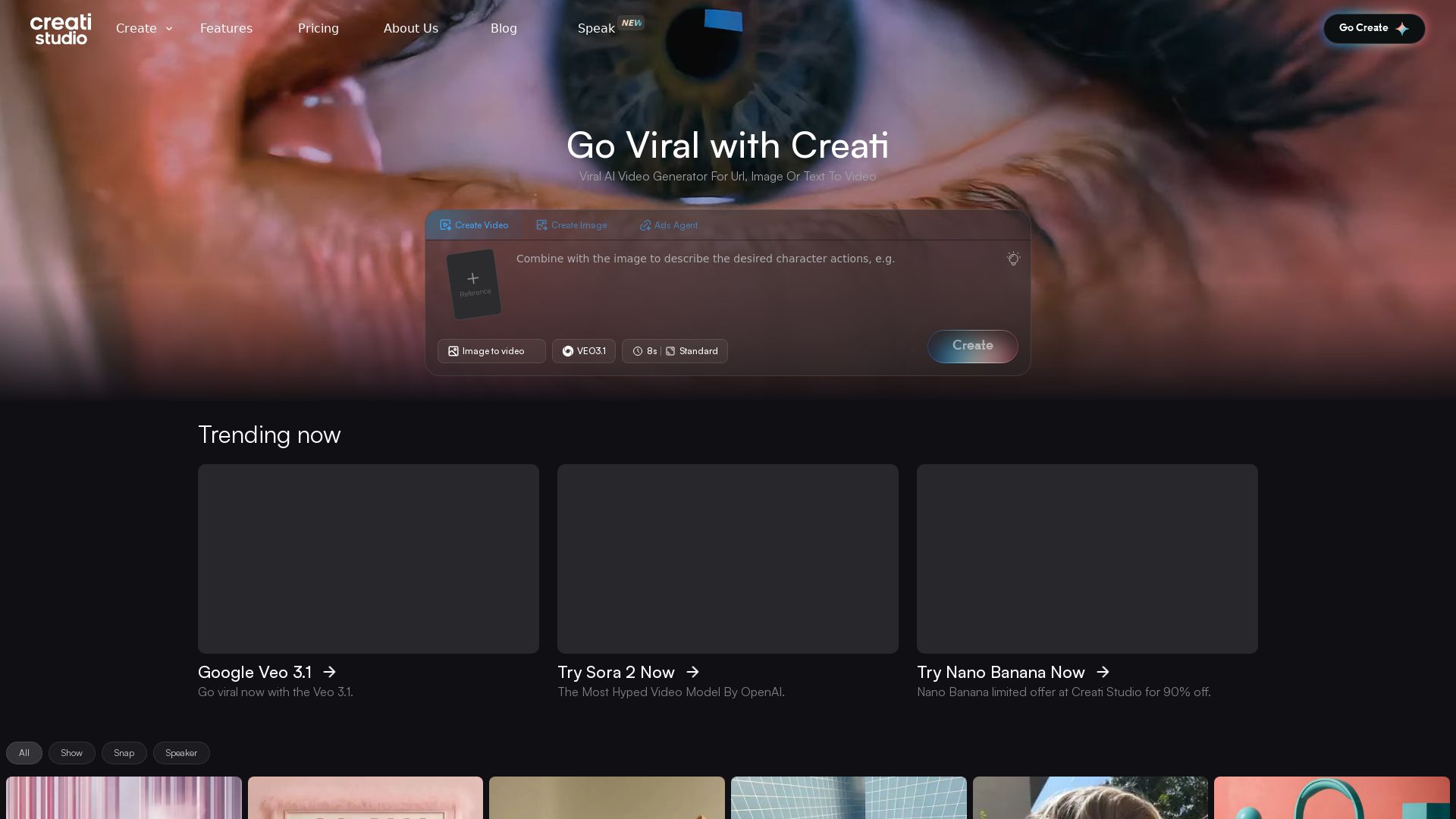The image size is (1456, 819).
Task: Click the Image to video mode icon
Action: tap(453, 351)
